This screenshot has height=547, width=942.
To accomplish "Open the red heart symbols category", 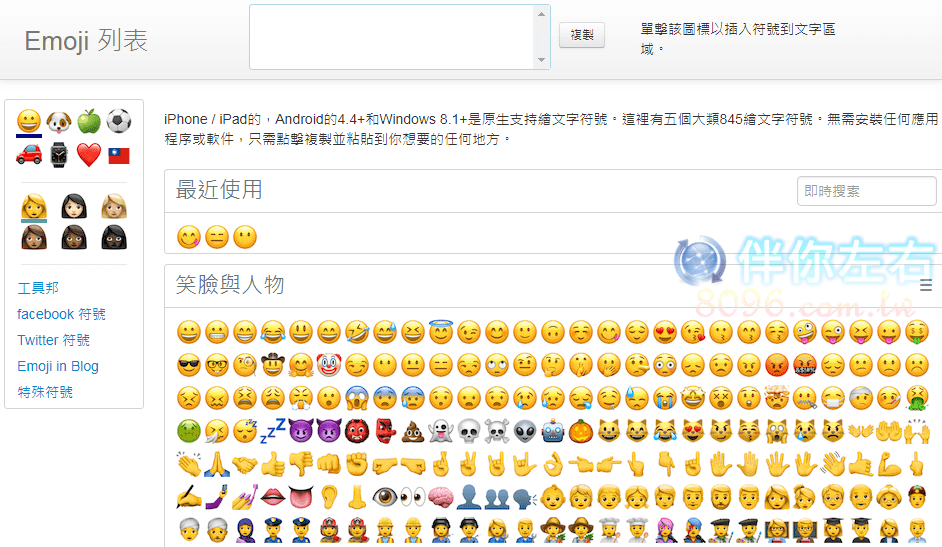I will 89,155.
